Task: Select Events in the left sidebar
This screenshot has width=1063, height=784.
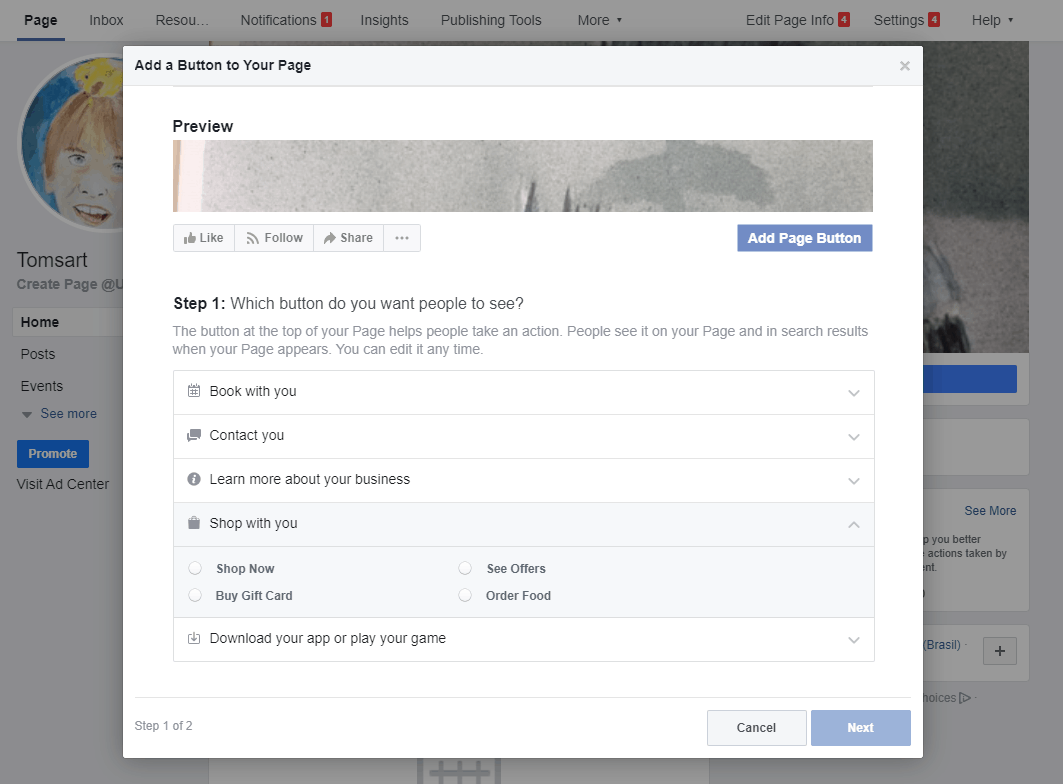Action: click(x=42, y=386)
